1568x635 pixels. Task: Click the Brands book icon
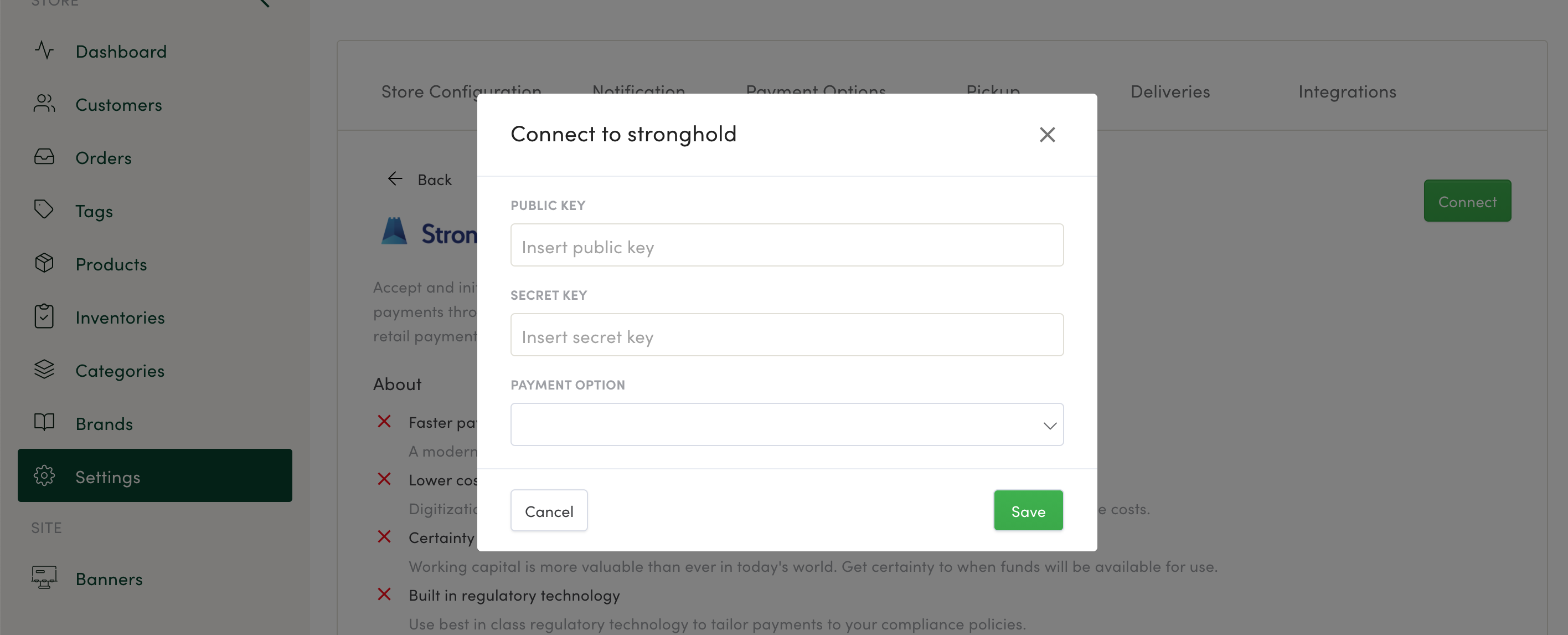(x=44, y=422)
